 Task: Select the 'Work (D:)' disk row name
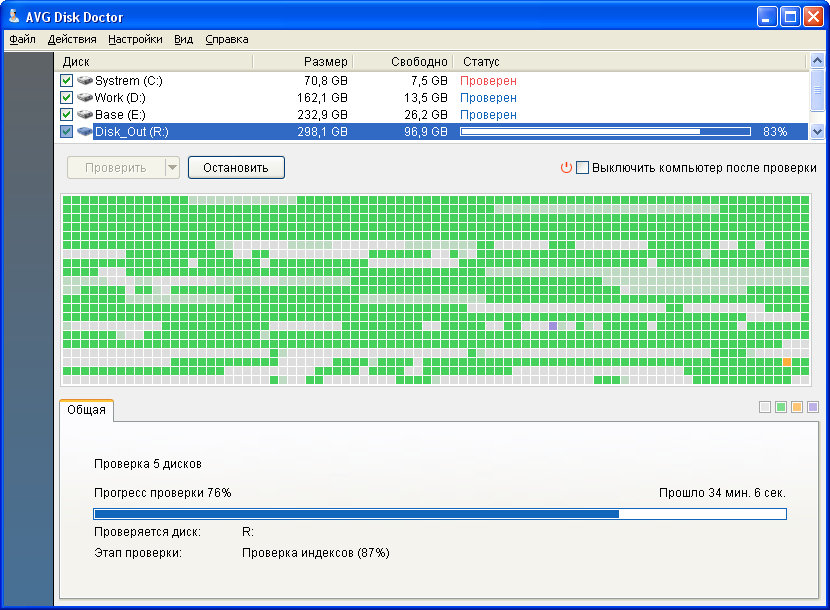click(120, 97)
